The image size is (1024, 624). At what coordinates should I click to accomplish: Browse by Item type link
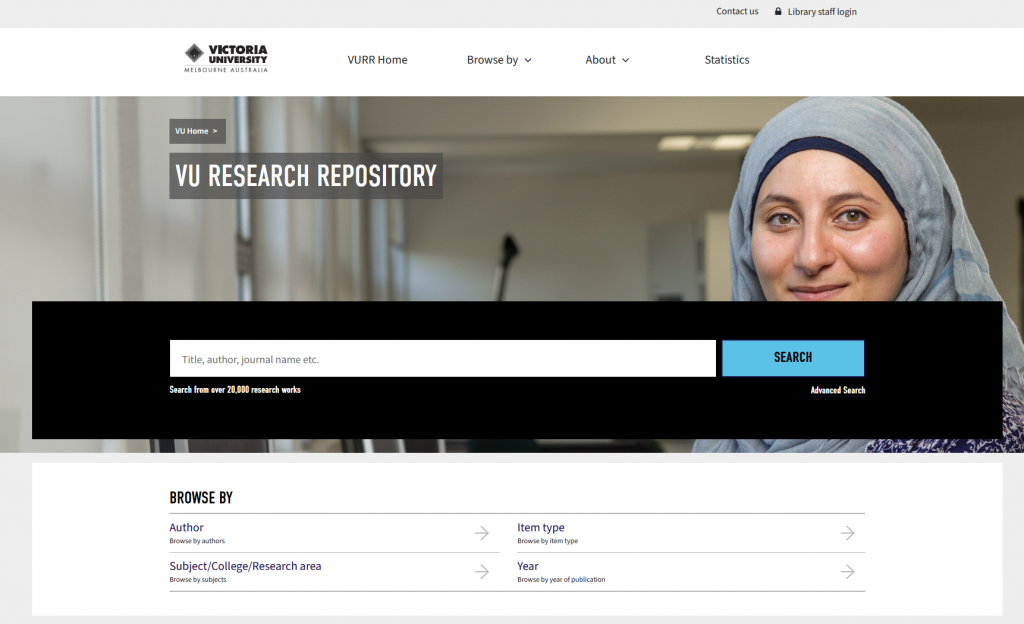click(541, 527)
